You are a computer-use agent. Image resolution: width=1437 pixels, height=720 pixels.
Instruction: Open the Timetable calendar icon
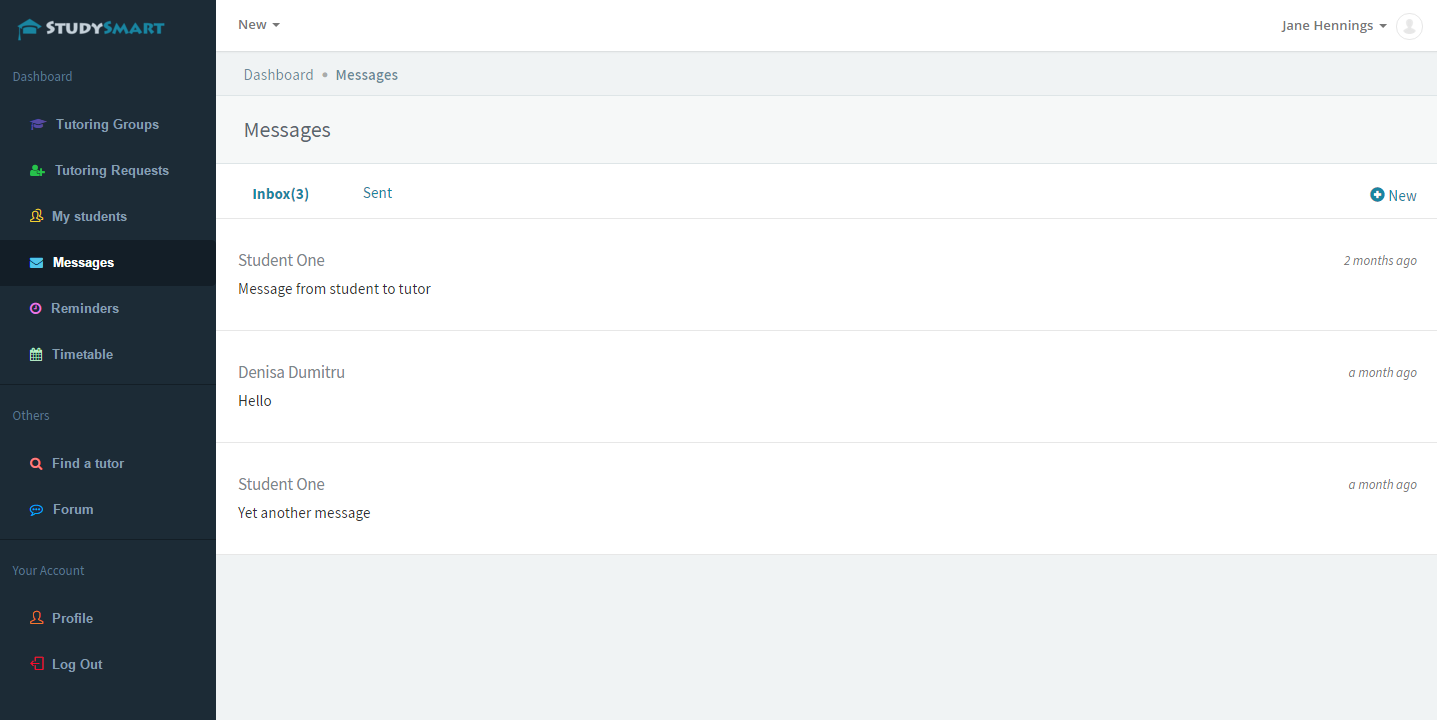[x=36, y=354]
